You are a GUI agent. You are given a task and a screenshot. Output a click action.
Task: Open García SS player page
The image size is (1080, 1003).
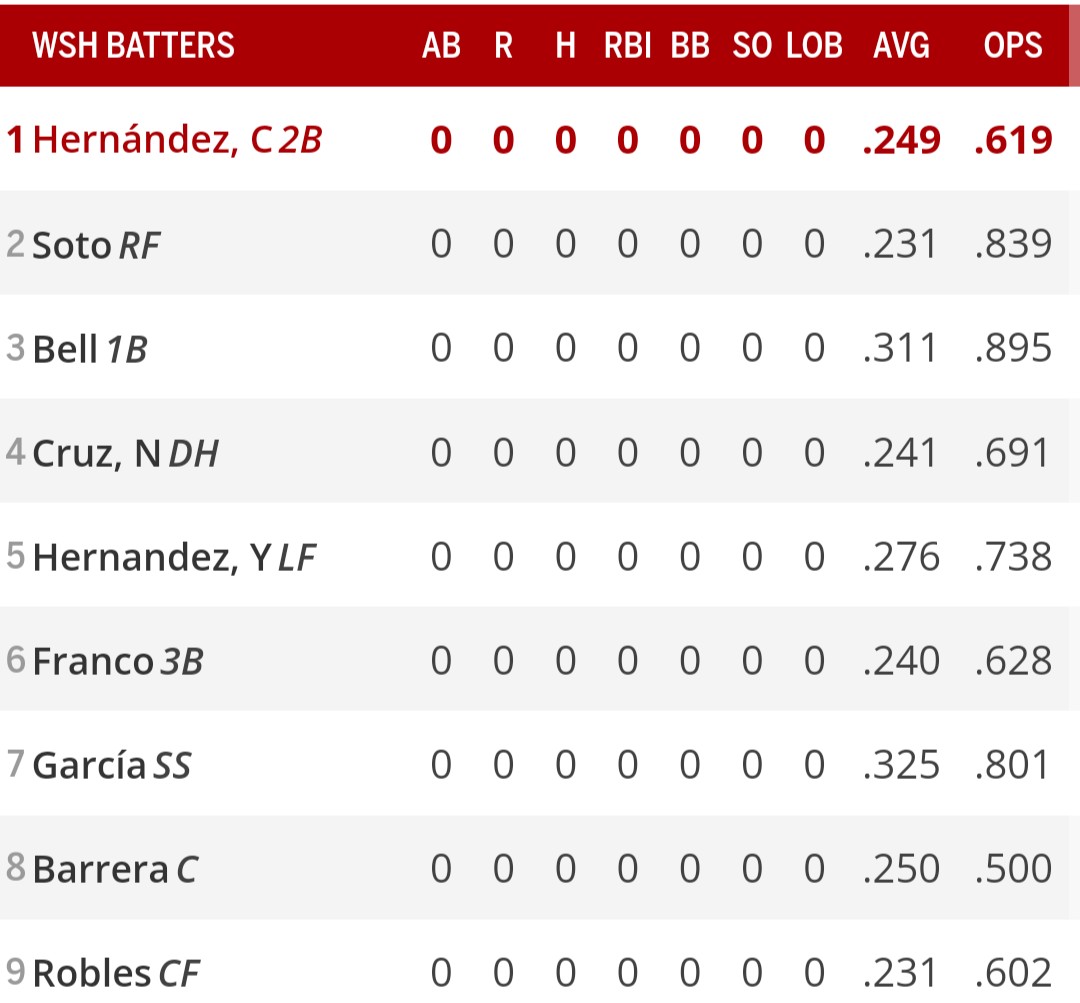(x=89, y=766)
